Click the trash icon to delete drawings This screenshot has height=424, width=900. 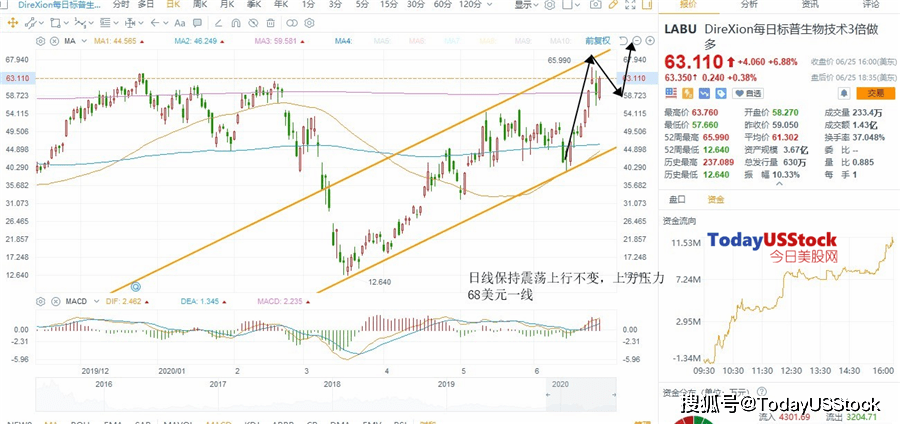pyautogui.click(x=270, y=24)
